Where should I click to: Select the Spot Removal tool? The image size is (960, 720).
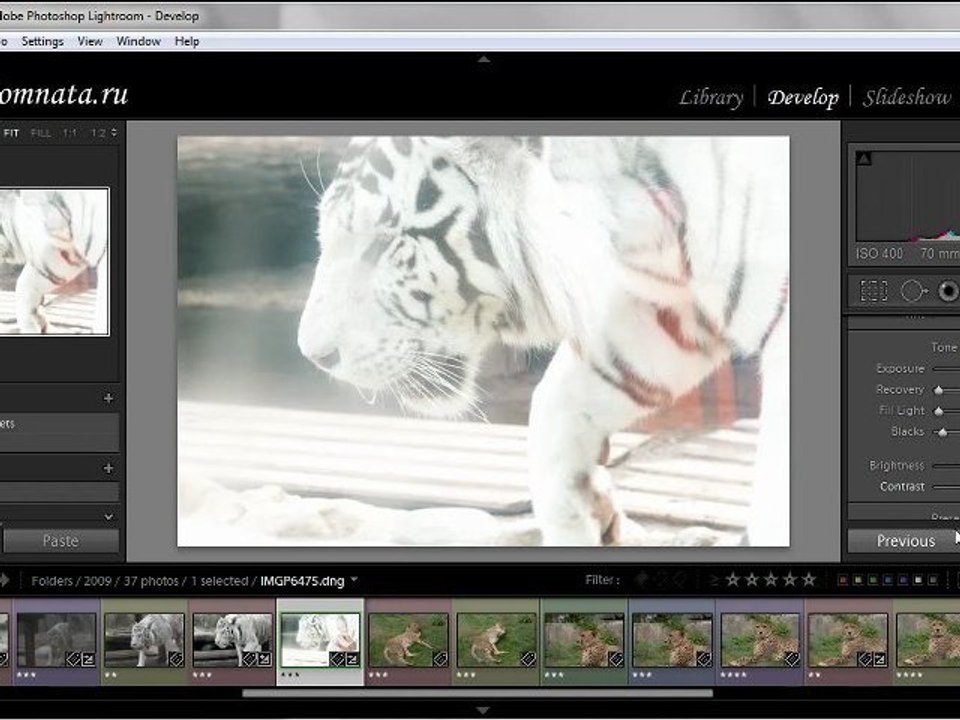click(x=913, y=290)
